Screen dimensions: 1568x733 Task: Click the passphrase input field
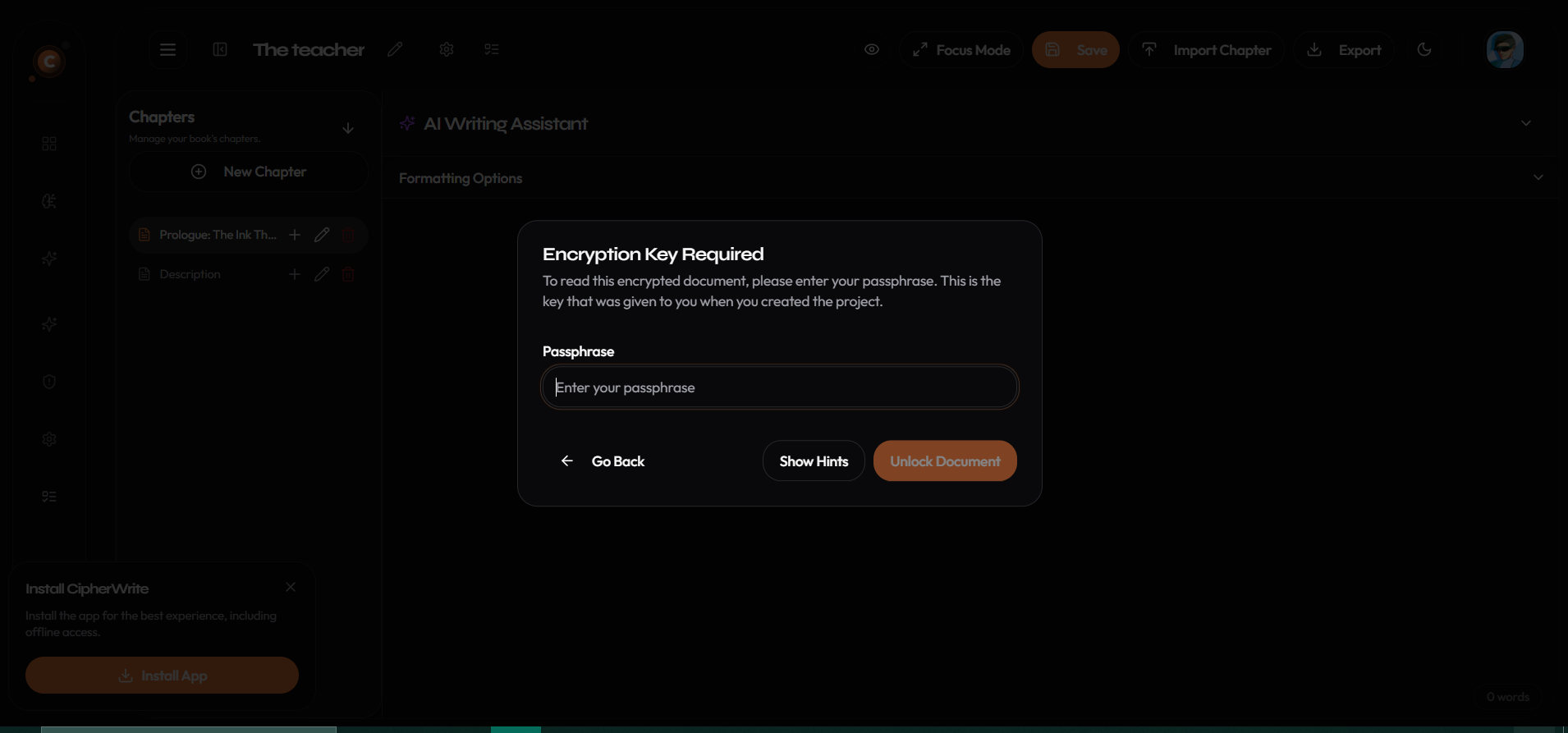779,387
